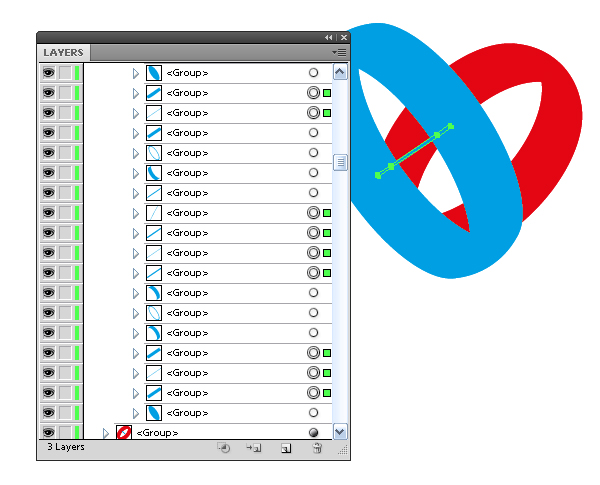Image resolution: width=600 pixels, height=485 pixels.
Task: Expand the last blue <Group> row
Action: (136, 413)
